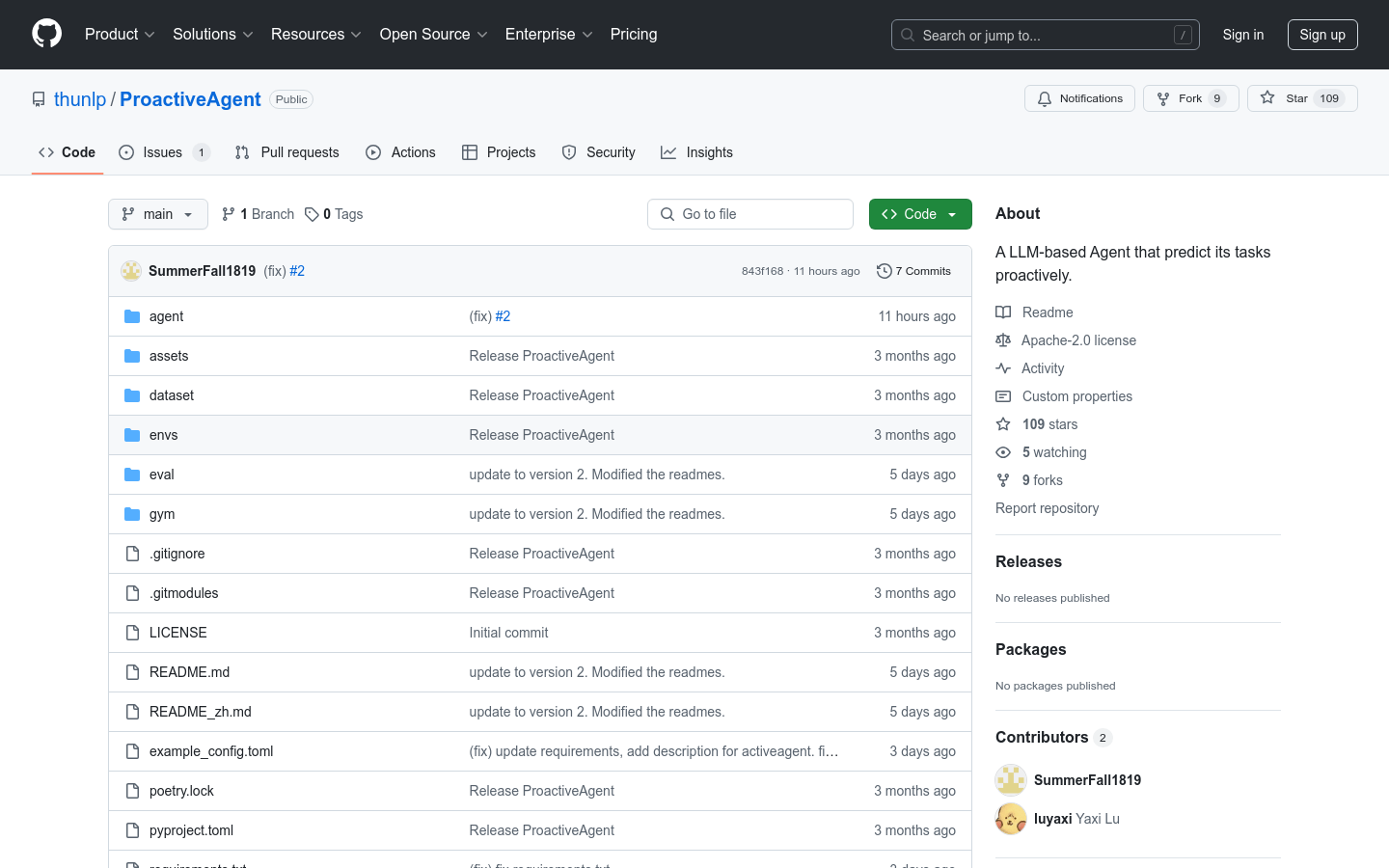
Task: Open the Insights tab
Action: (696, 152)
